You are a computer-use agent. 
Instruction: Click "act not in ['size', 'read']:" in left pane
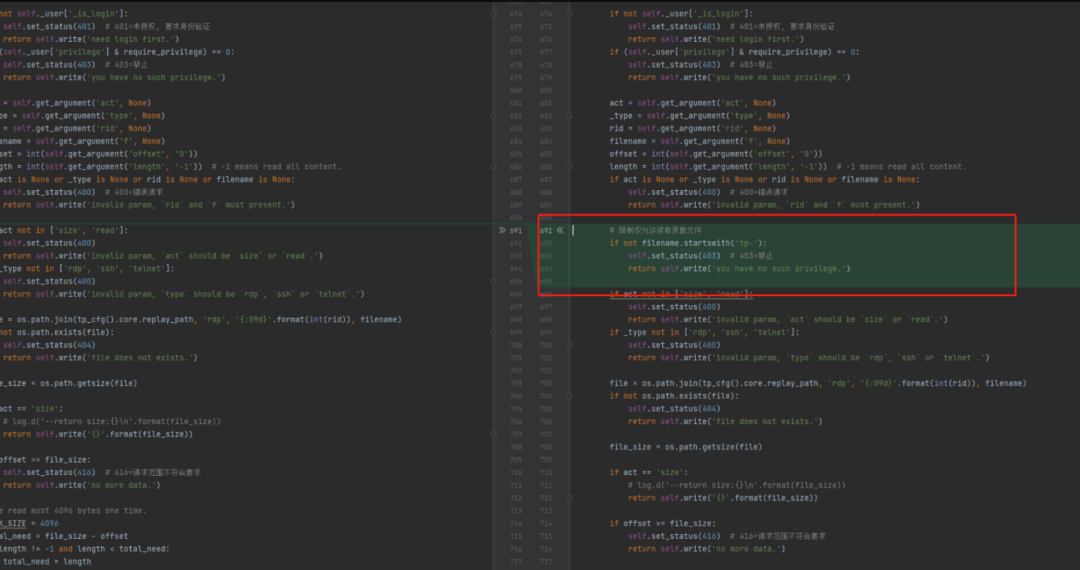pyautogui.click(x=64, y=231)
